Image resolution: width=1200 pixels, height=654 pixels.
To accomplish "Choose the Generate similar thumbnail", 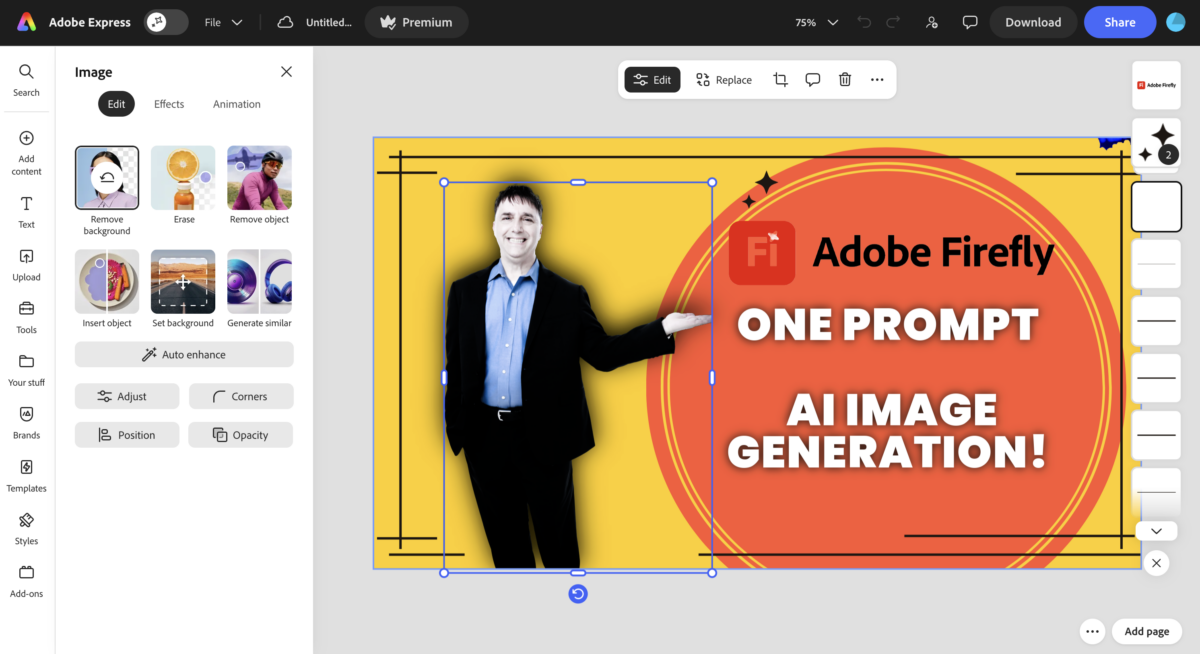I will click(259, 282).
